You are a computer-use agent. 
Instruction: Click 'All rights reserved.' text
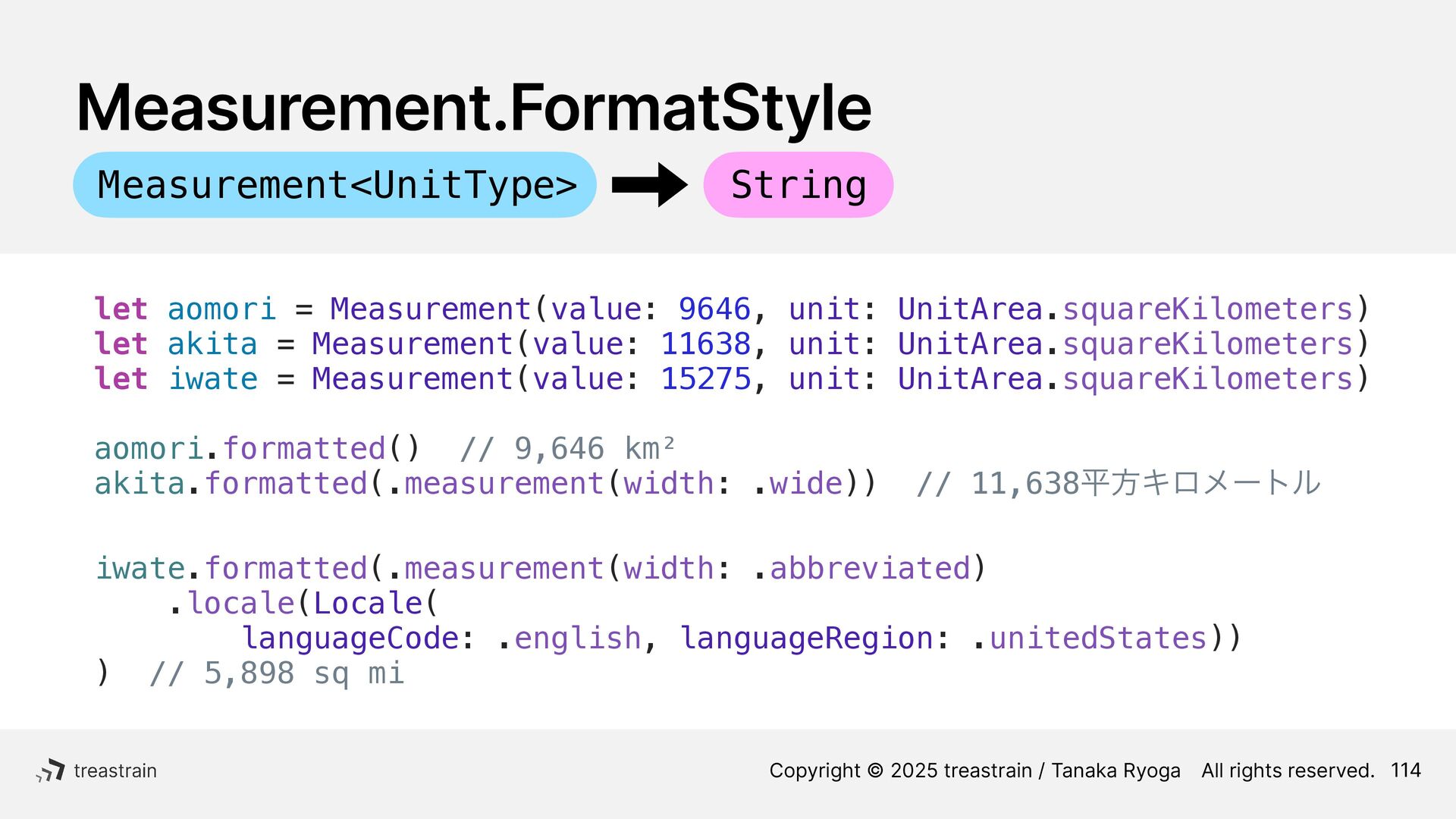[x=1288, y=770]
